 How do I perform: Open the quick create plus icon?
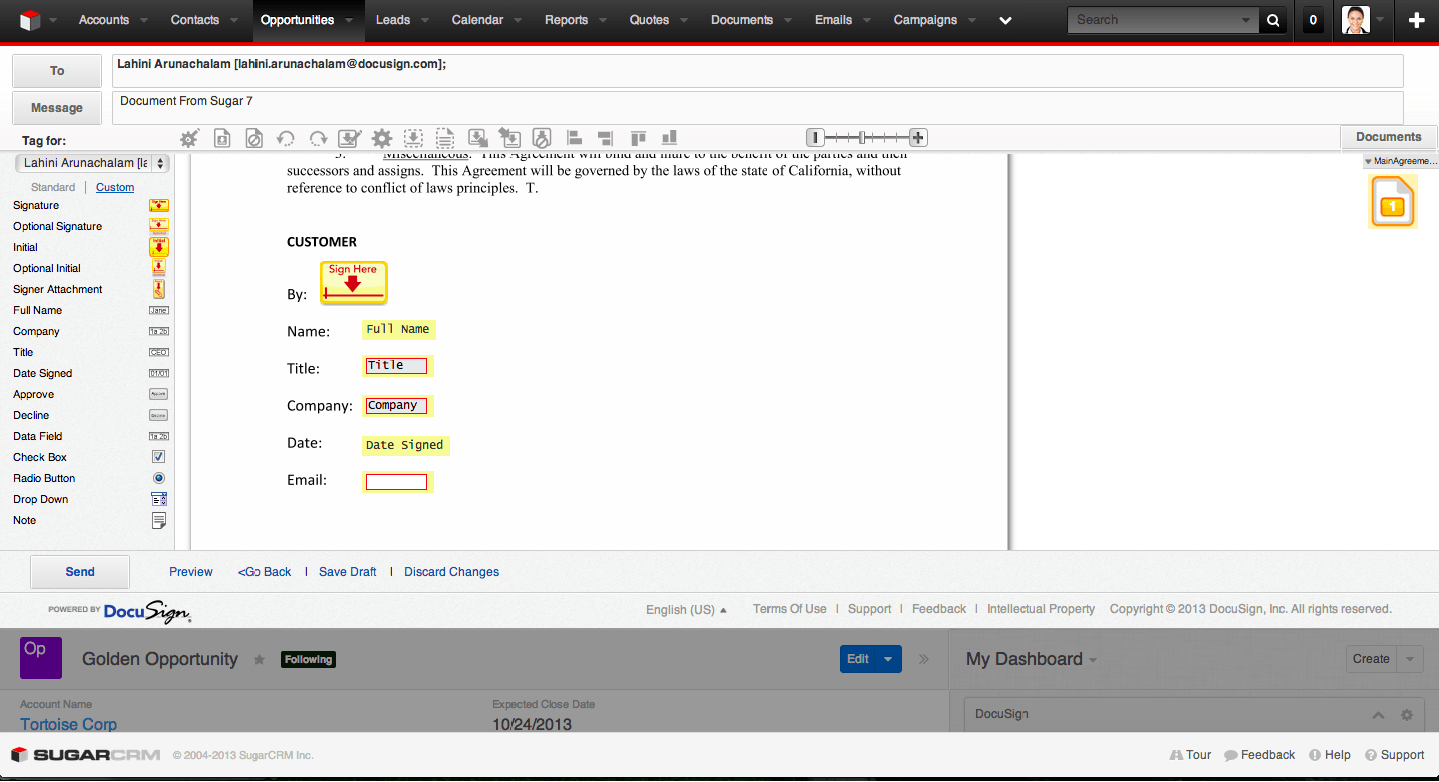[1416, 20]
